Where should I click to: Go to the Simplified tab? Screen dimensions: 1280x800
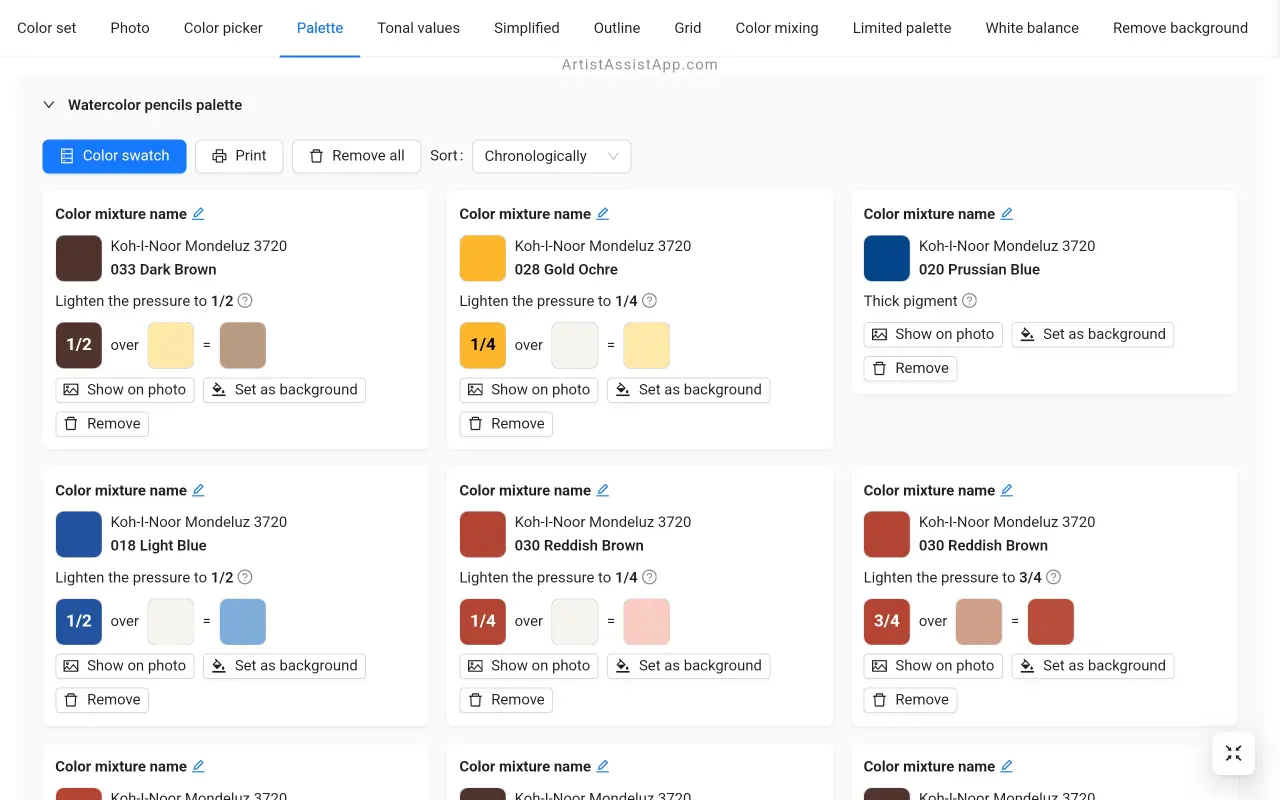point(527,28)
